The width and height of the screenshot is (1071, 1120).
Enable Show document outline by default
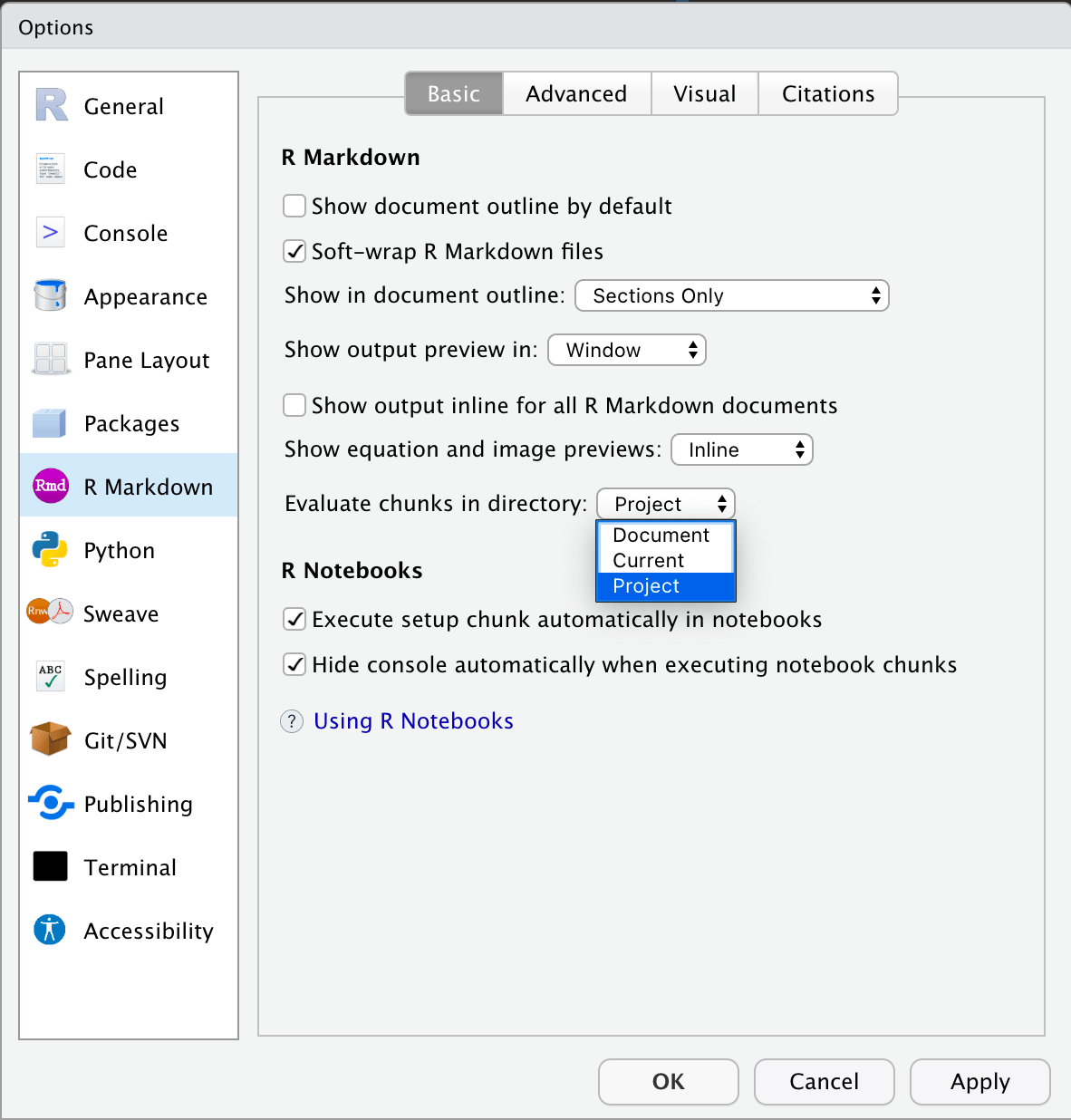click(294, 206)
